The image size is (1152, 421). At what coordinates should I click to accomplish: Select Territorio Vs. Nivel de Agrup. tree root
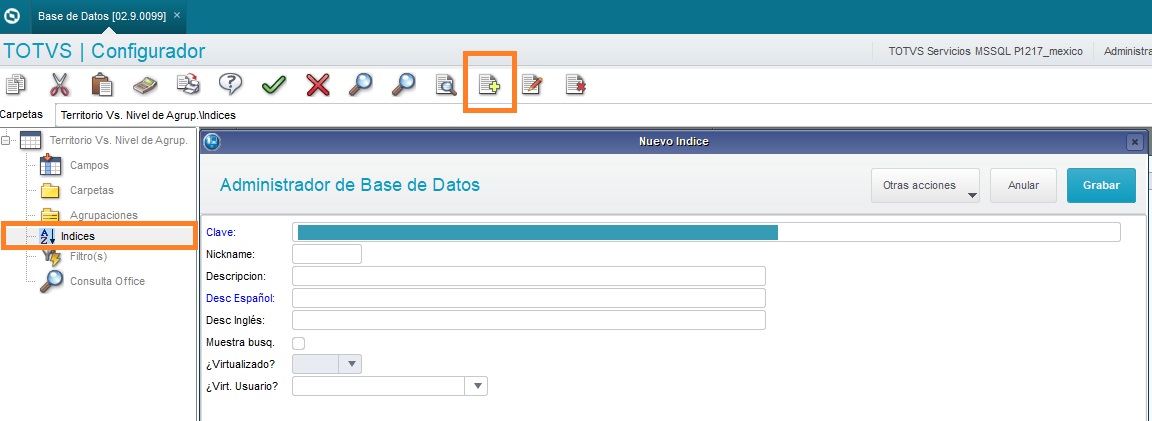point(119,140)
